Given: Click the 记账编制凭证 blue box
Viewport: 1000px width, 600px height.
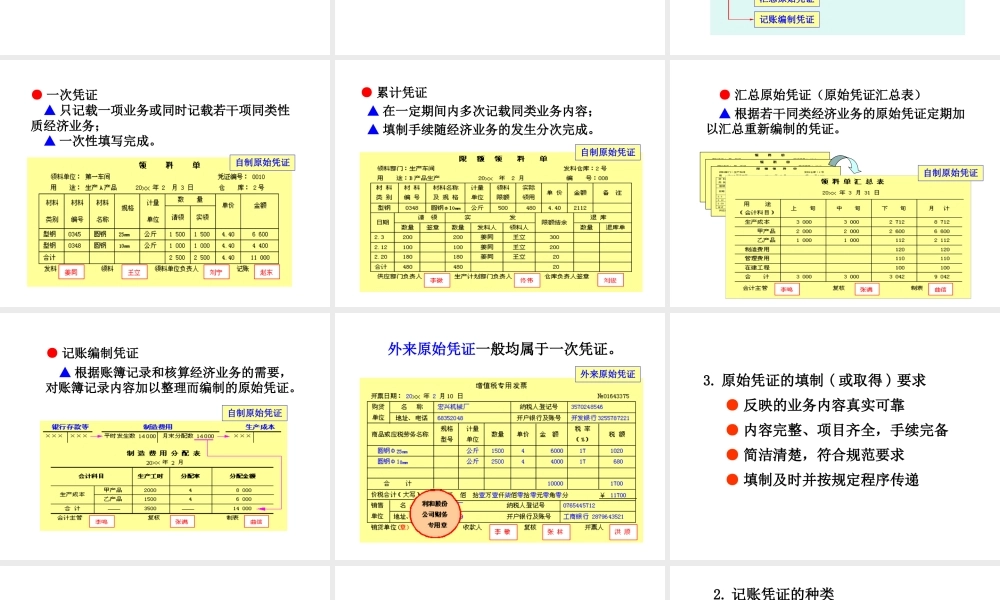Looking at the screenshot, I should (787, 20).
